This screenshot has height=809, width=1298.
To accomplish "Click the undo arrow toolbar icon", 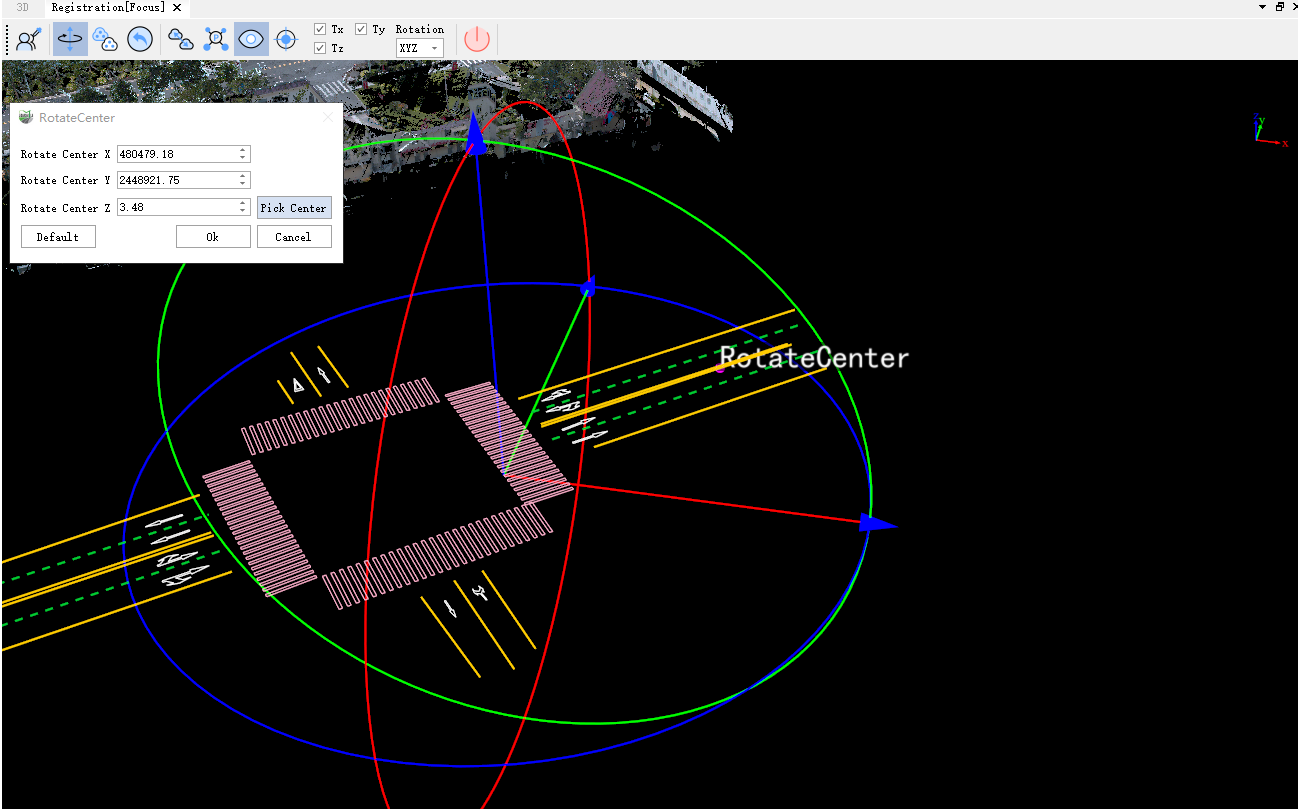I will (140, 39).
